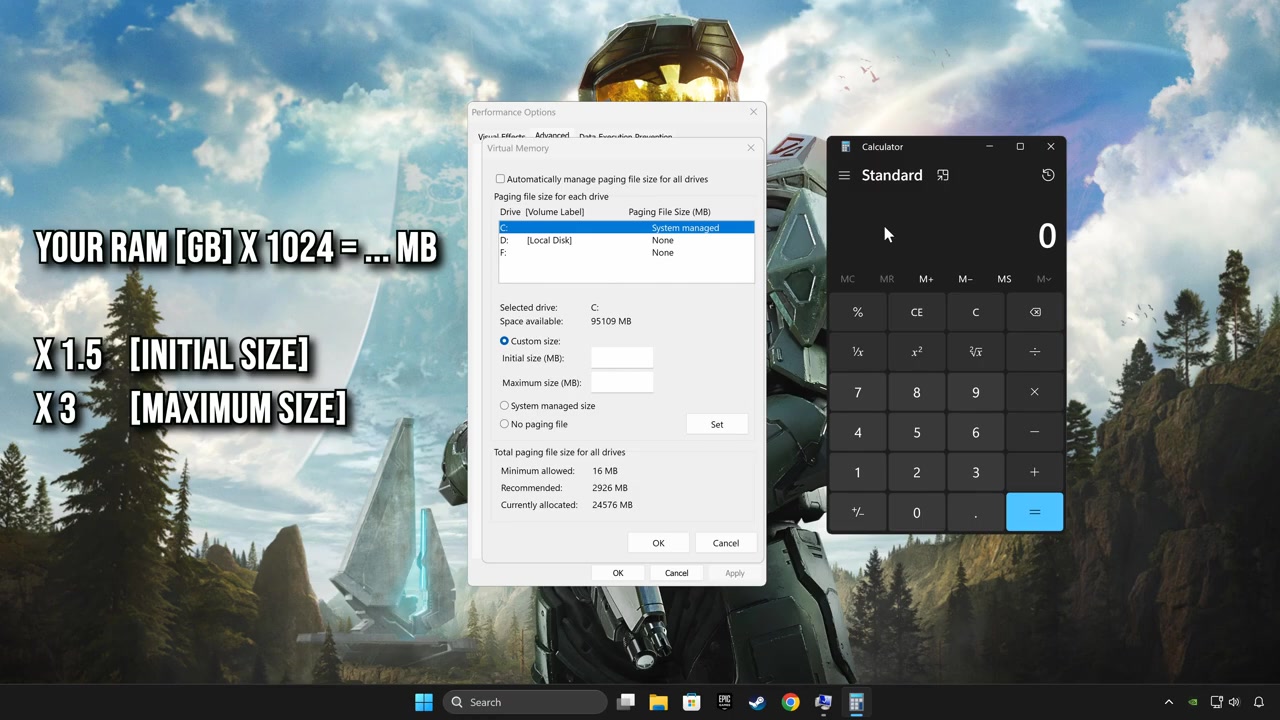Open Epic Games Launcher from taskbar
Viewport: 1280px width, 720px height.
(724, 702)
